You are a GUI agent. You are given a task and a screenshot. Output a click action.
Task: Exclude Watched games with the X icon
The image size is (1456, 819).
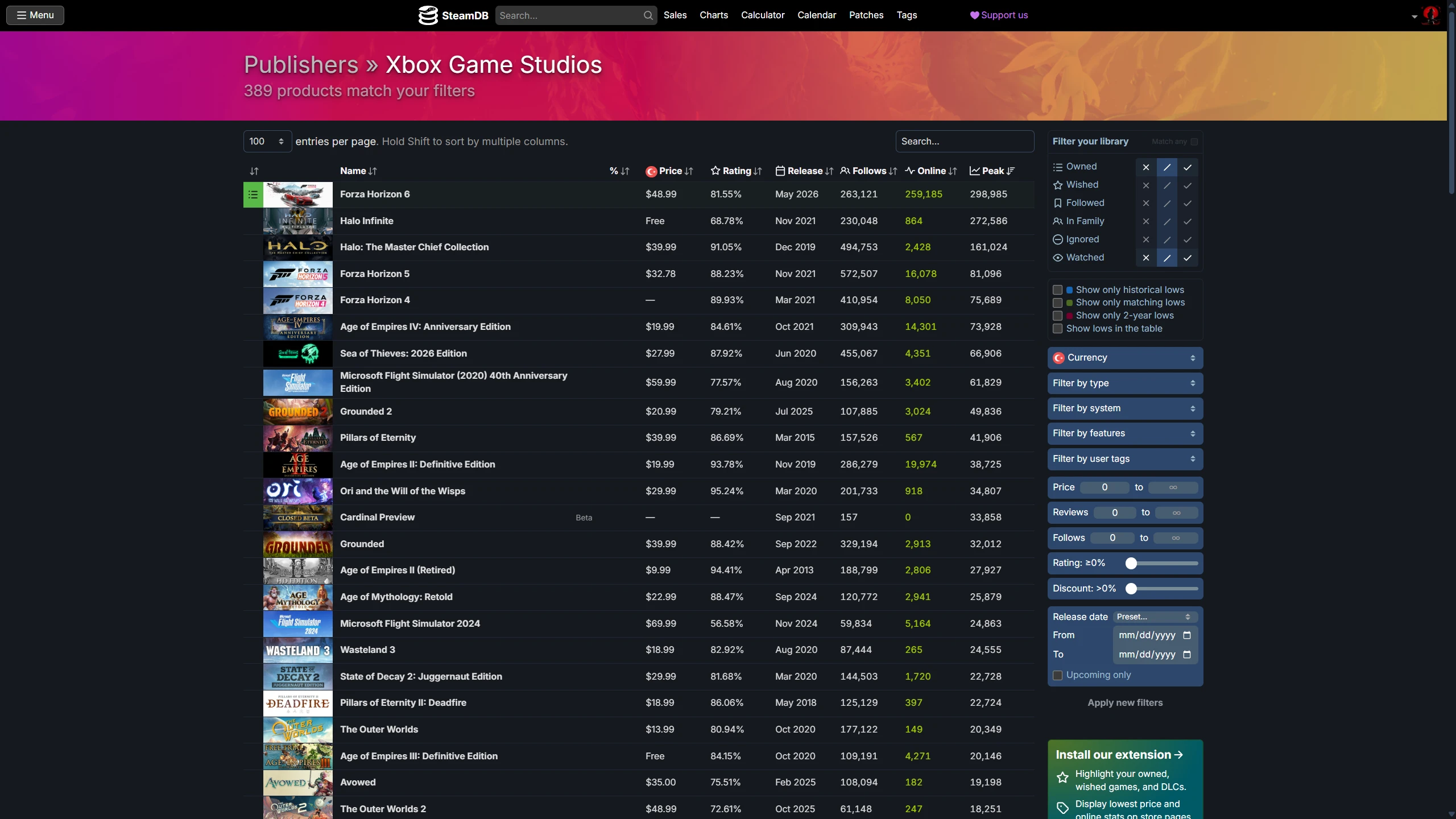point(1146,258)
